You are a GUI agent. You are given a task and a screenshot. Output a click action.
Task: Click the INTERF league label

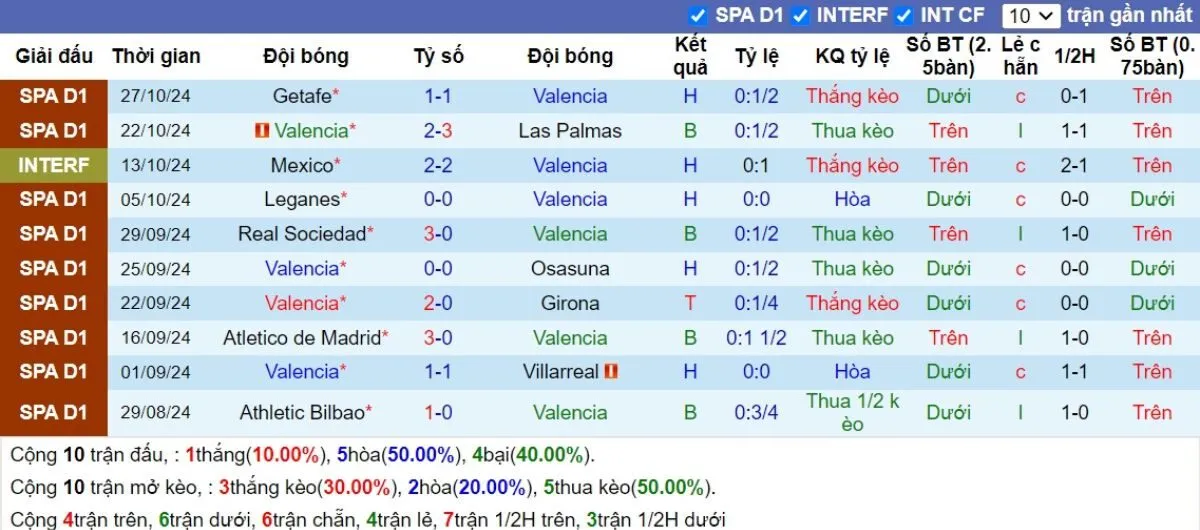54,165
